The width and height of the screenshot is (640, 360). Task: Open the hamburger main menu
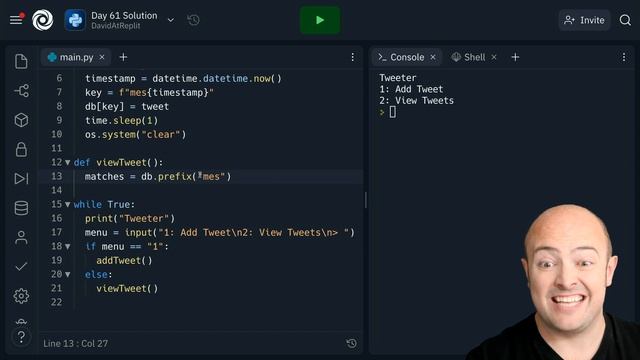pyautogui.click(x=17, y=19)
